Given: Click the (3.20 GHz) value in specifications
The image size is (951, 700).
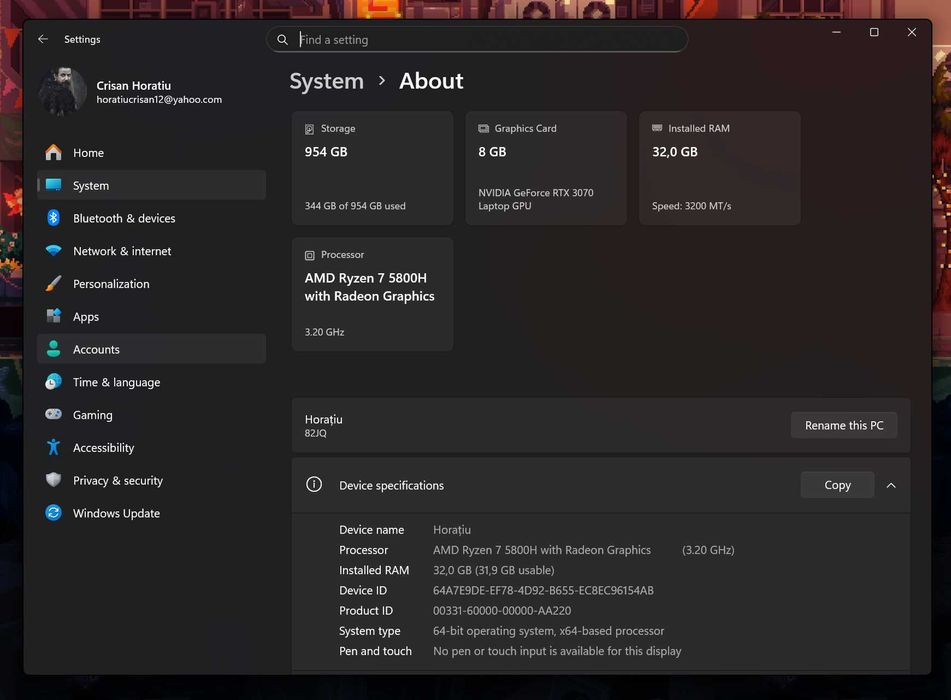Looking at the screenshot, I should click(708, 550).
